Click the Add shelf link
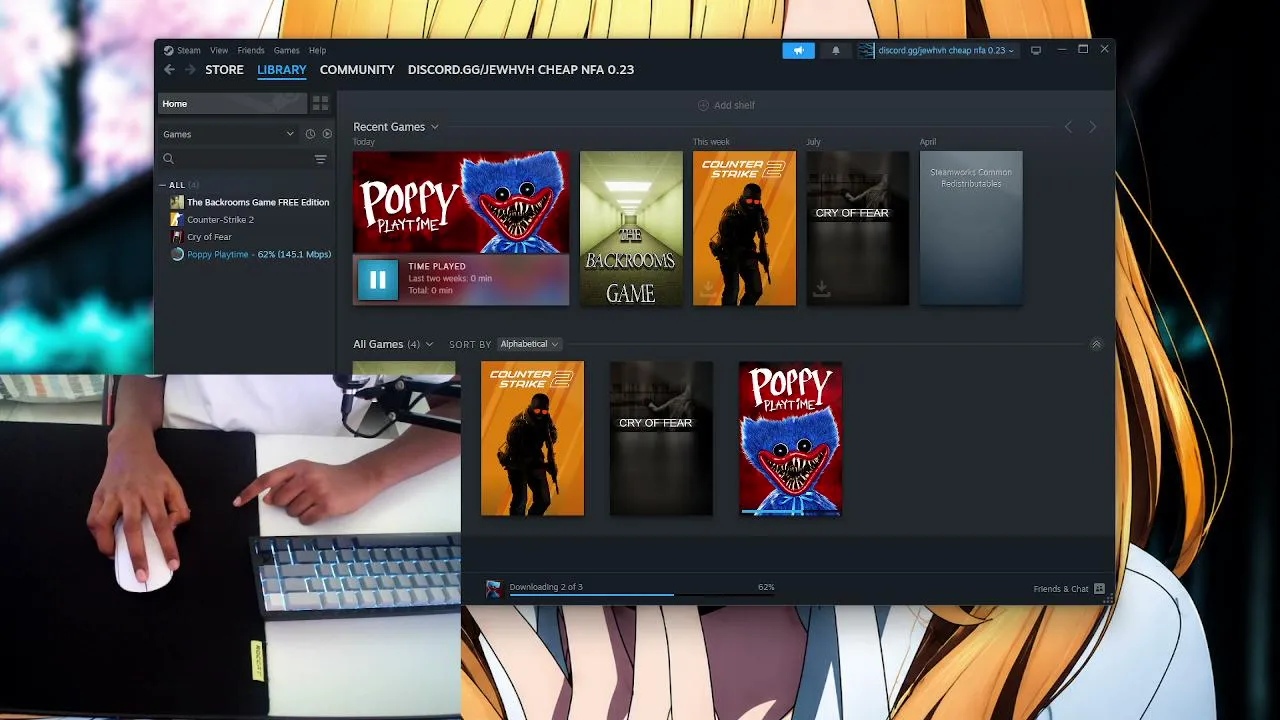1280x720 pixels. (x=734, y=105)
